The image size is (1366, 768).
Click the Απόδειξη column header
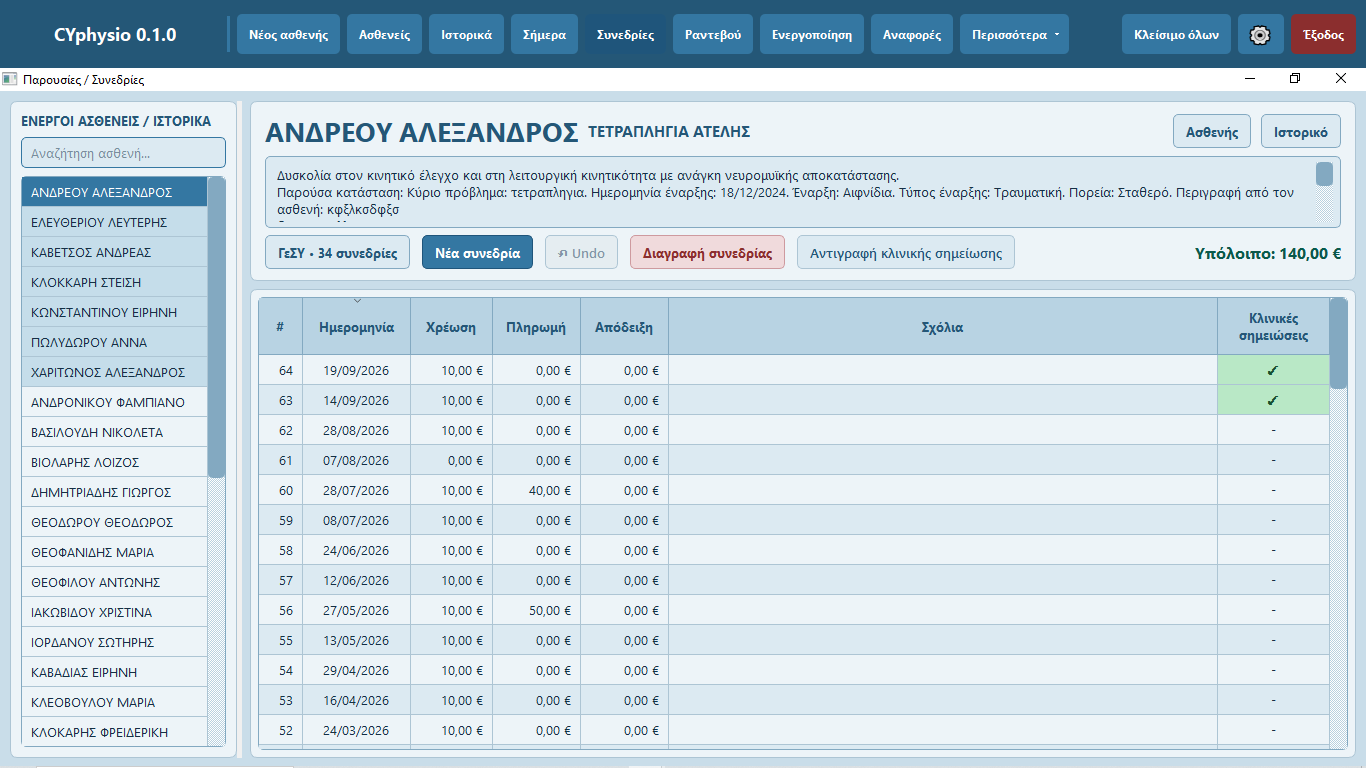pyautogui.click(x=624, y=327)
